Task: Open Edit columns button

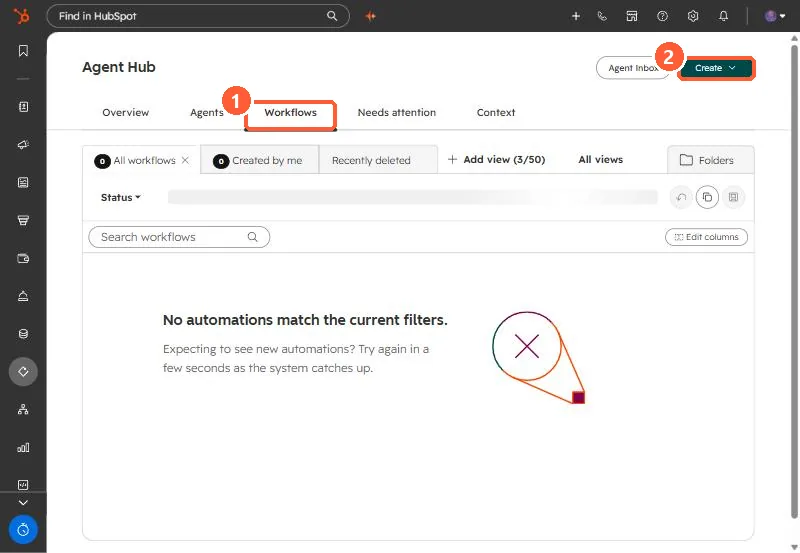Action: tap(706, 237)
